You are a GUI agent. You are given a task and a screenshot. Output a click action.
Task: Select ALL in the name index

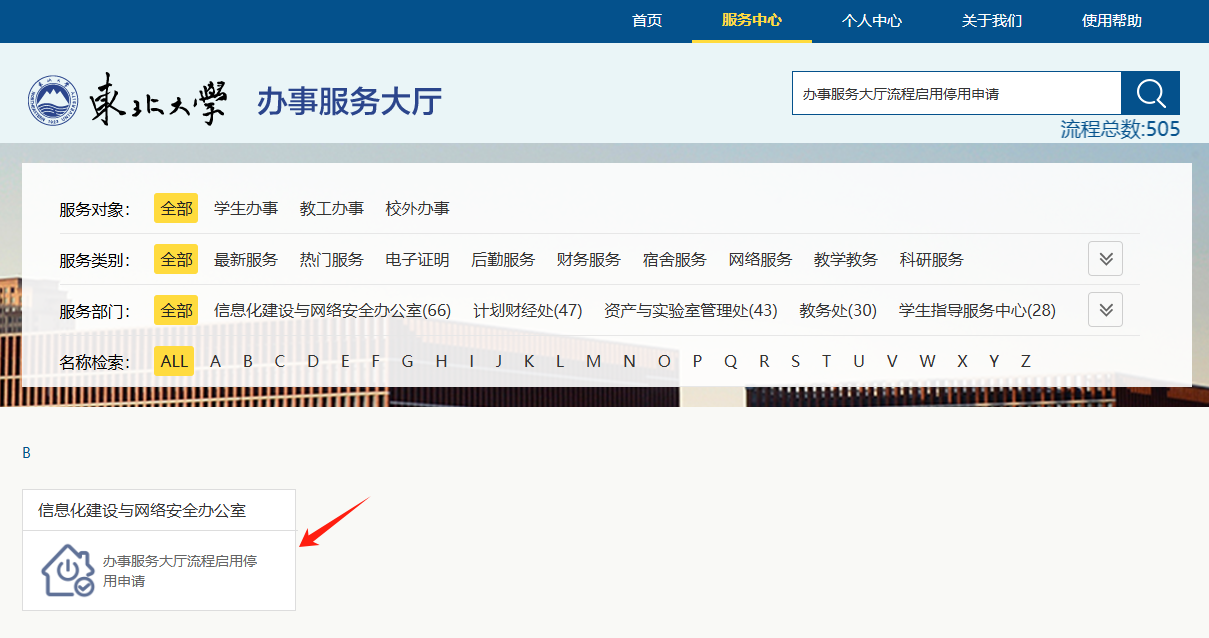click(174, 361)
